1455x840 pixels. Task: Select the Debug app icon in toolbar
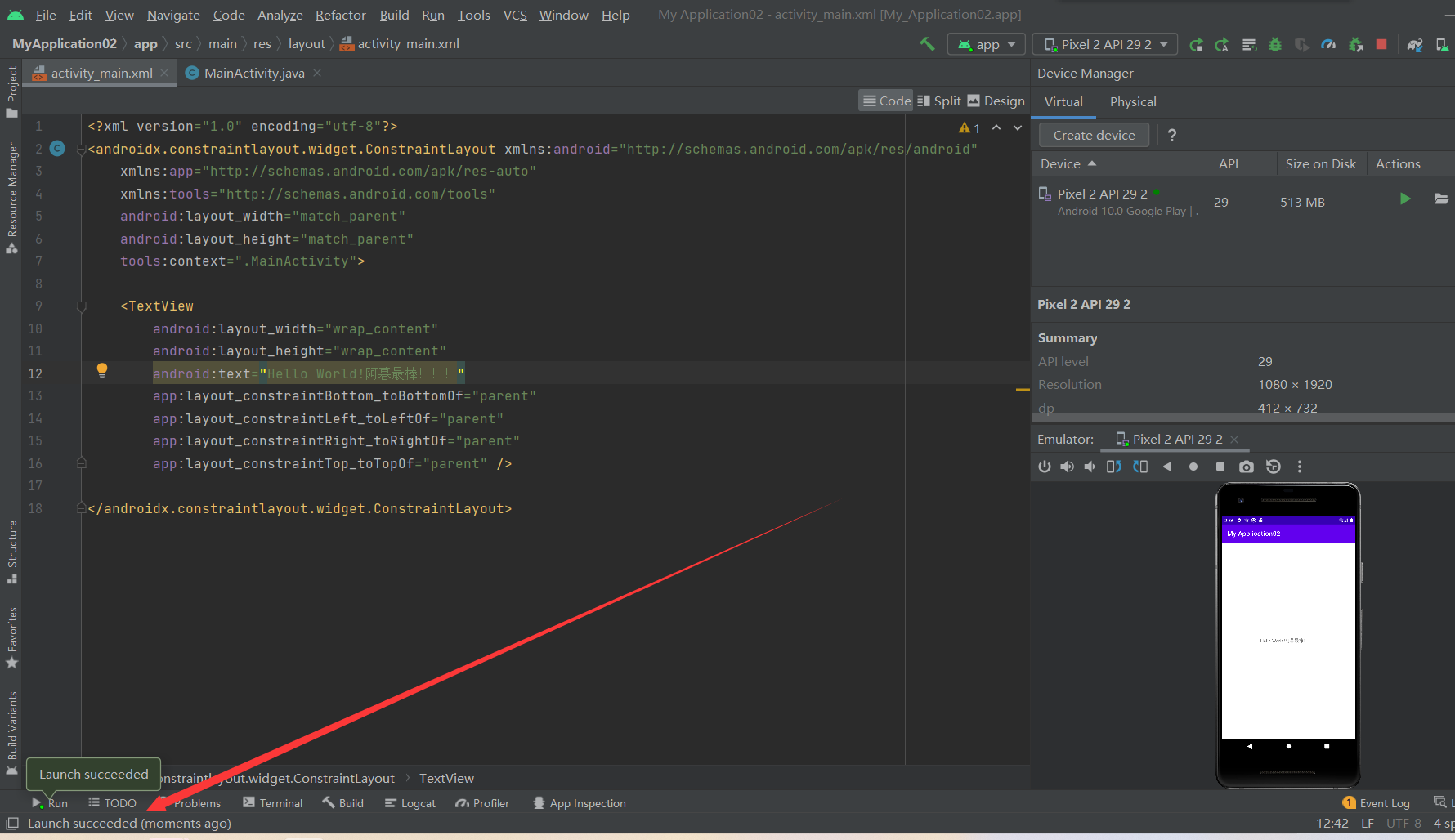1275,44
